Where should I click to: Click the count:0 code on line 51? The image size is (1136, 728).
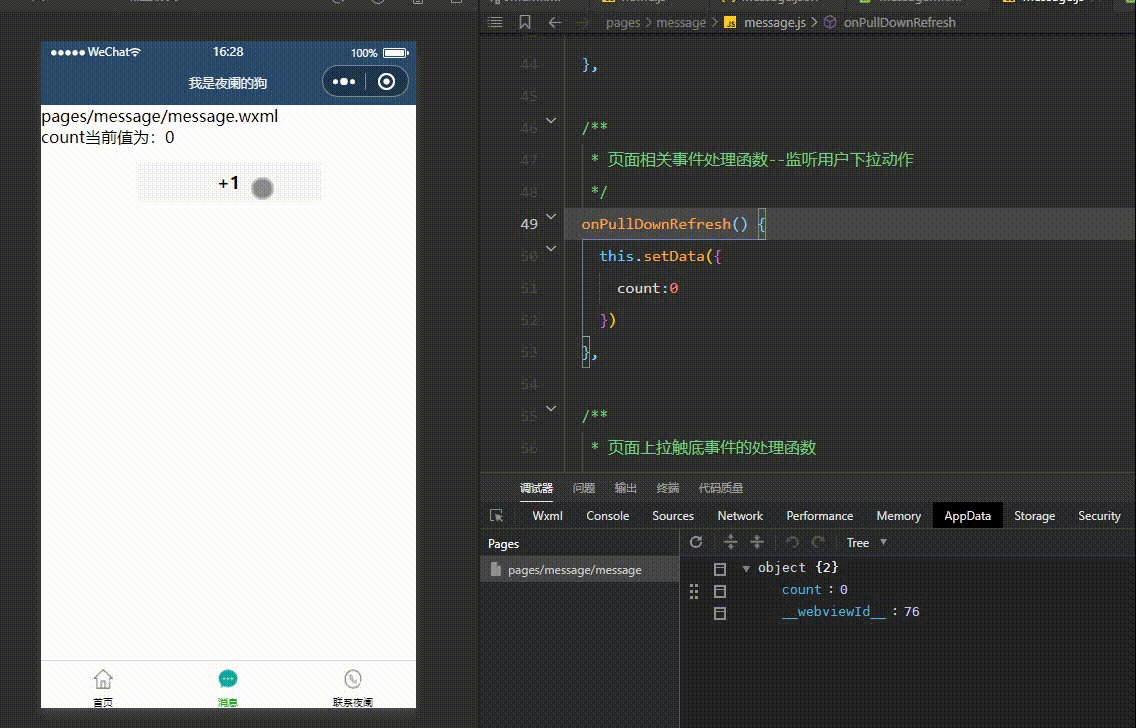(648, 288)
